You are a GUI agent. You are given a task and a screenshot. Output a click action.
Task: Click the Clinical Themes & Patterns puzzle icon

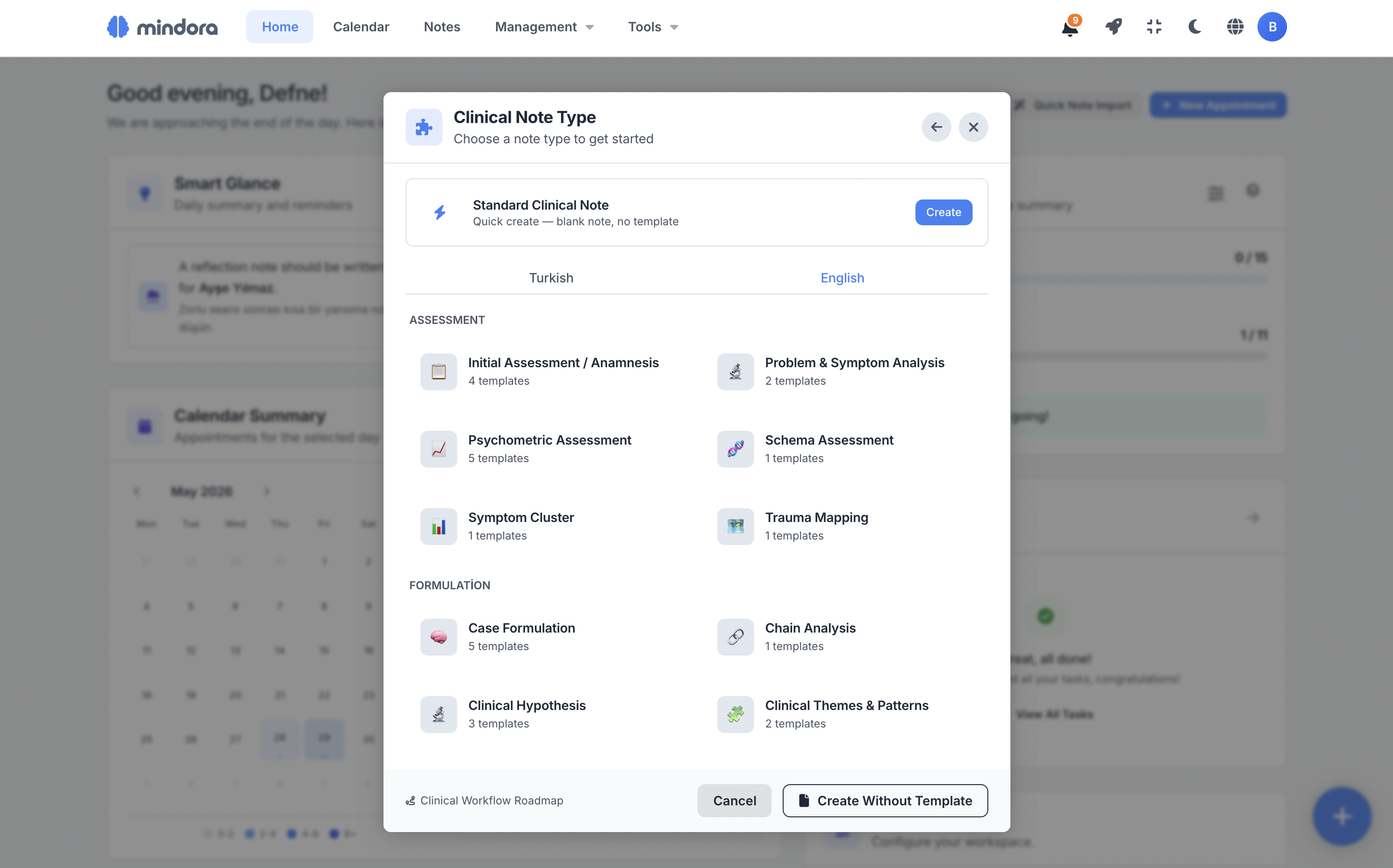(735, 714)
